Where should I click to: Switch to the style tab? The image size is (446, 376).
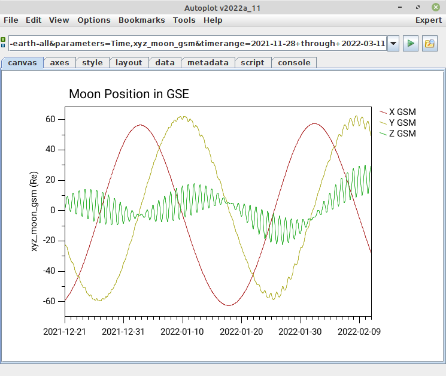coord(92,63)
